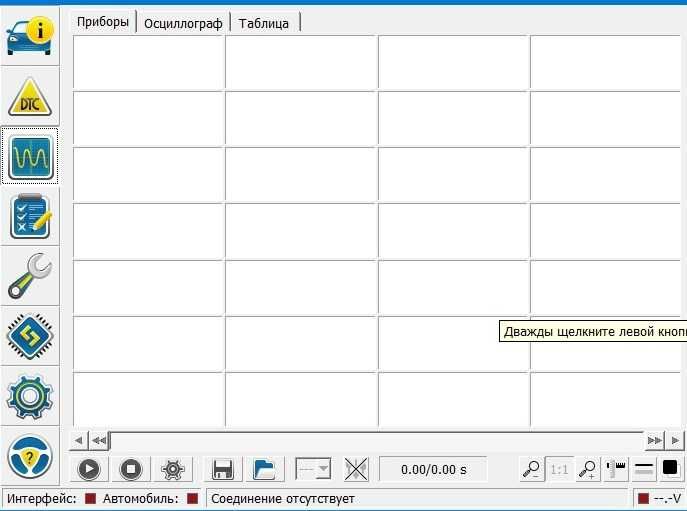Image resolution: width=687 pixels, height=511 pixels.
Task: Open recording parameters gear button
Action: (173, 469)
